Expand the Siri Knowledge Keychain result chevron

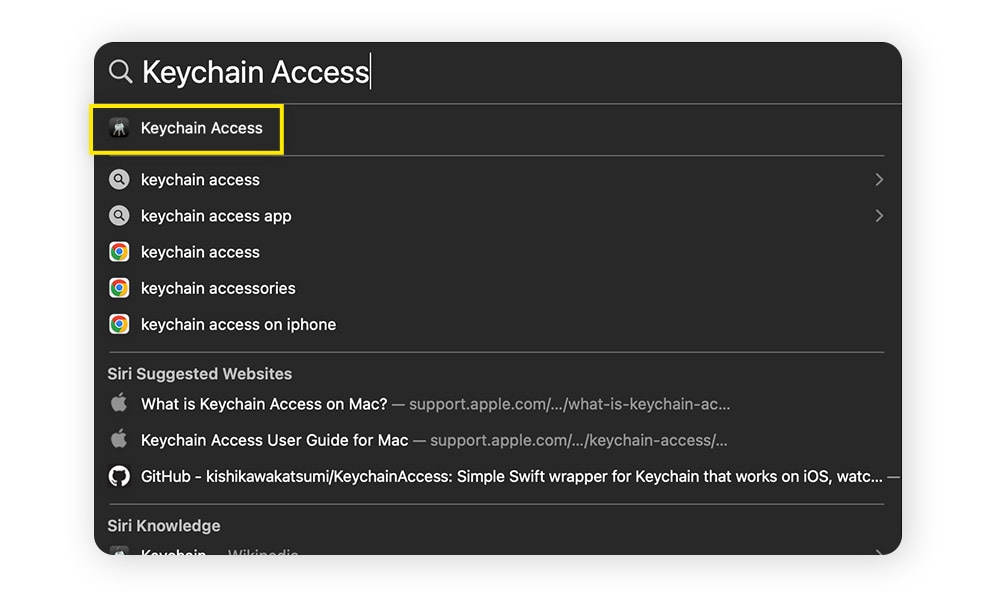[879, 552]
